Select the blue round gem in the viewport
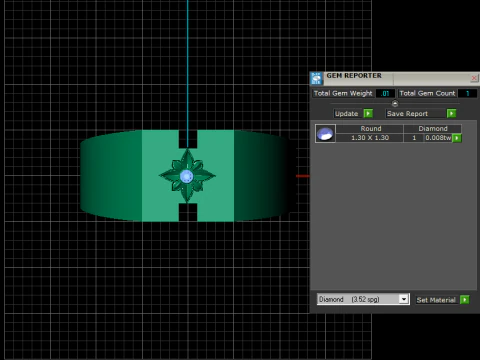This screenshot has width=480, height=360. pyautogui.click(x=186, y=176)
